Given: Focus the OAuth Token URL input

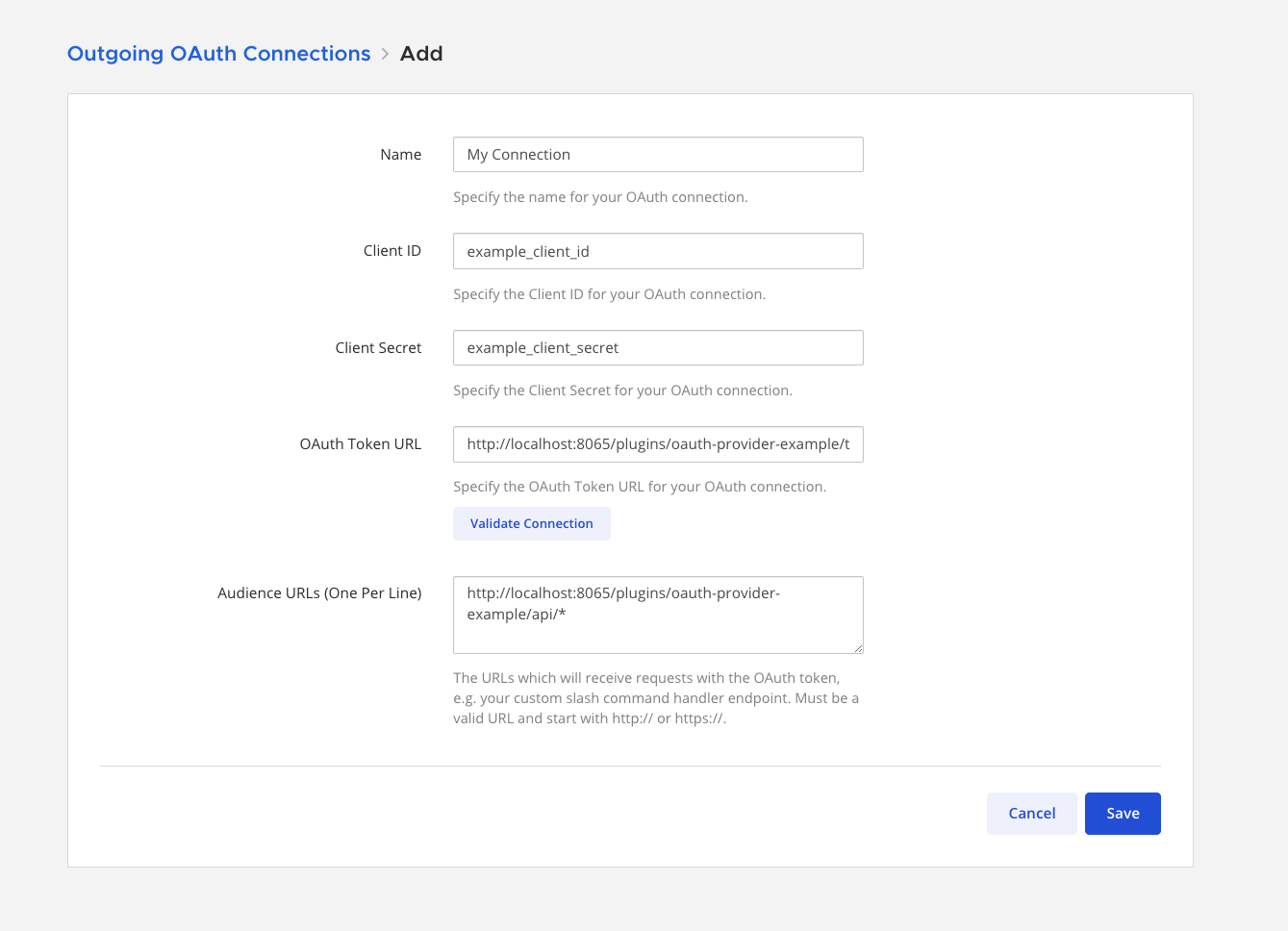Looking at the screenshot, I should [x=658, y=444].
